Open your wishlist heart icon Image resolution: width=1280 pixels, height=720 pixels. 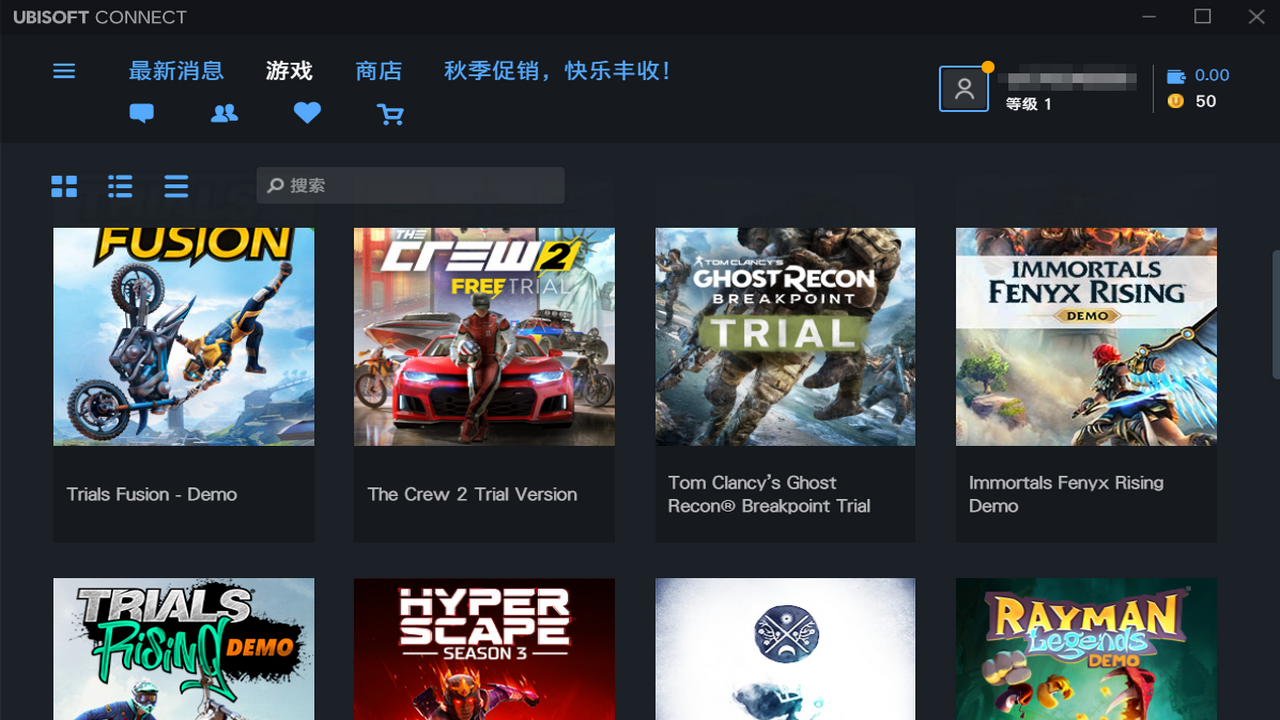(x=307, y=113)
